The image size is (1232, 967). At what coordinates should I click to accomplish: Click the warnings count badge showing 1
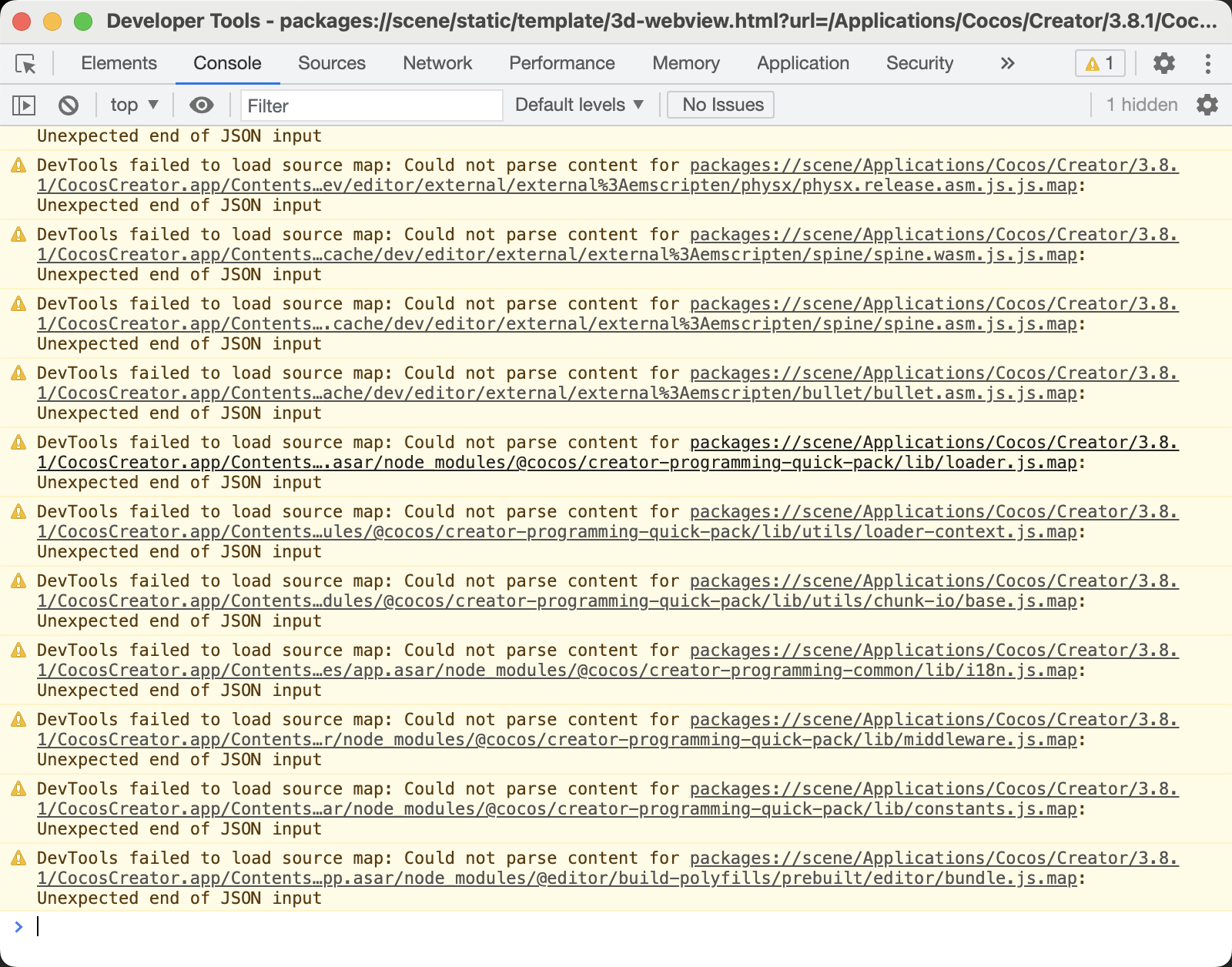(1100, 63)
